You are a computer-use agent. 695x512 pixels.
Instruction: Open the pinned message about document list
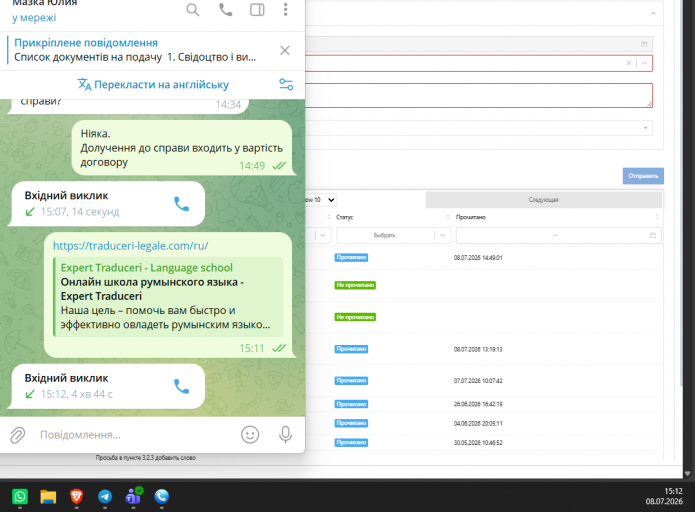pyautogui.click(x=135, y=50)
